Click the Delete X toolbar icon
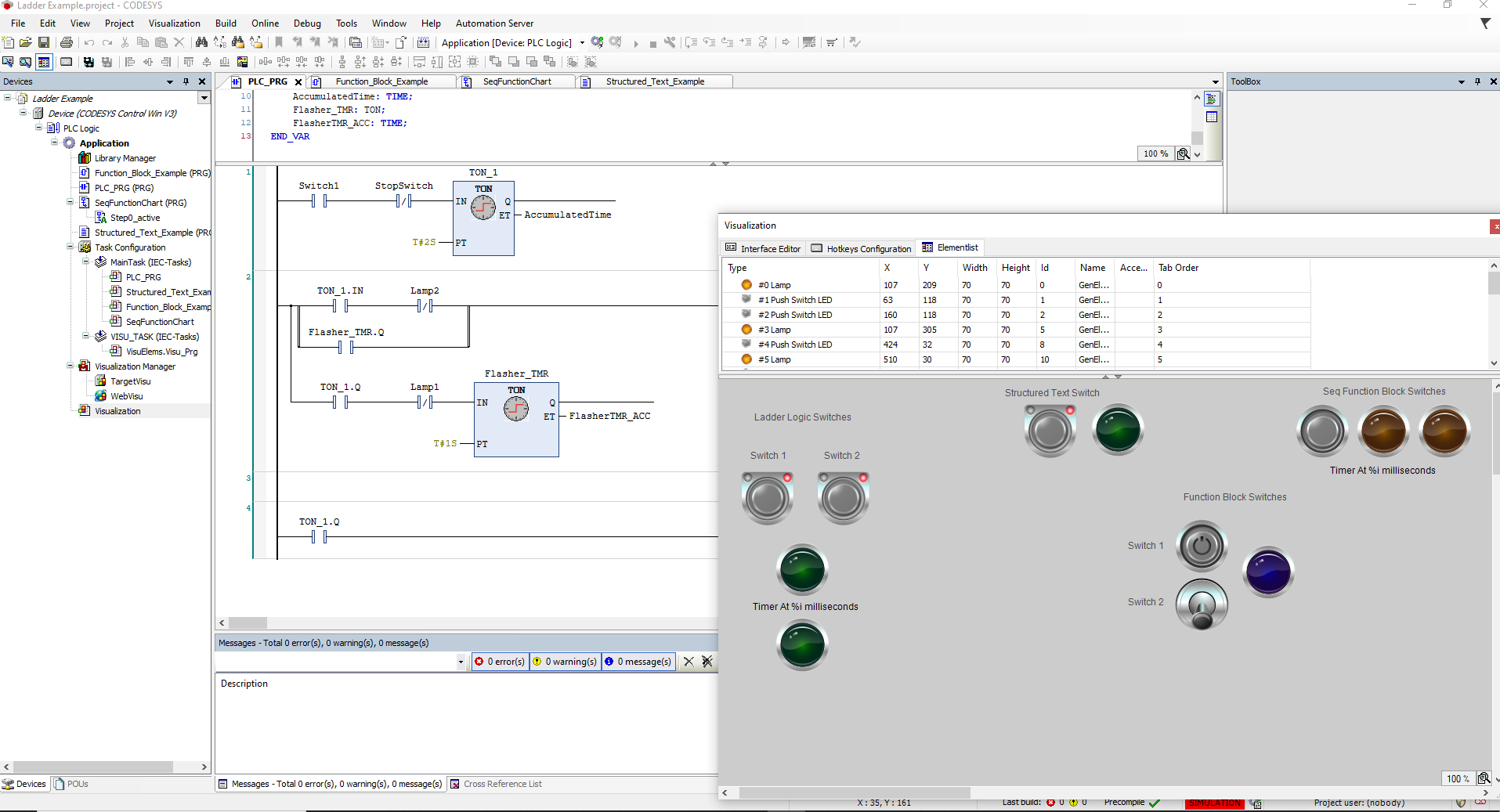The width and height of the screenshot is (1500, 812). [x=179, y=42]
